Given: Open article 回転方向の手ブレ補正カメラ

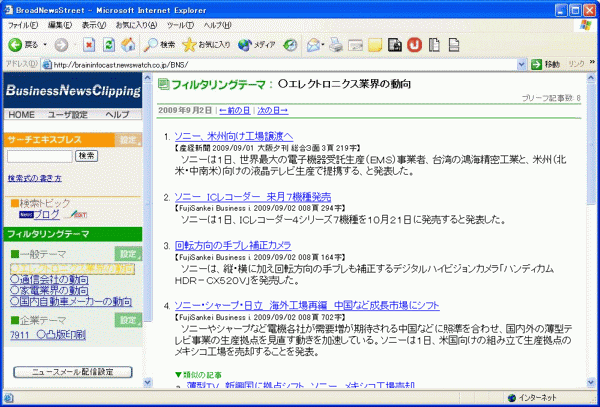Looking at the screenshot, I should pyautogui.click(x=233, y=245).
